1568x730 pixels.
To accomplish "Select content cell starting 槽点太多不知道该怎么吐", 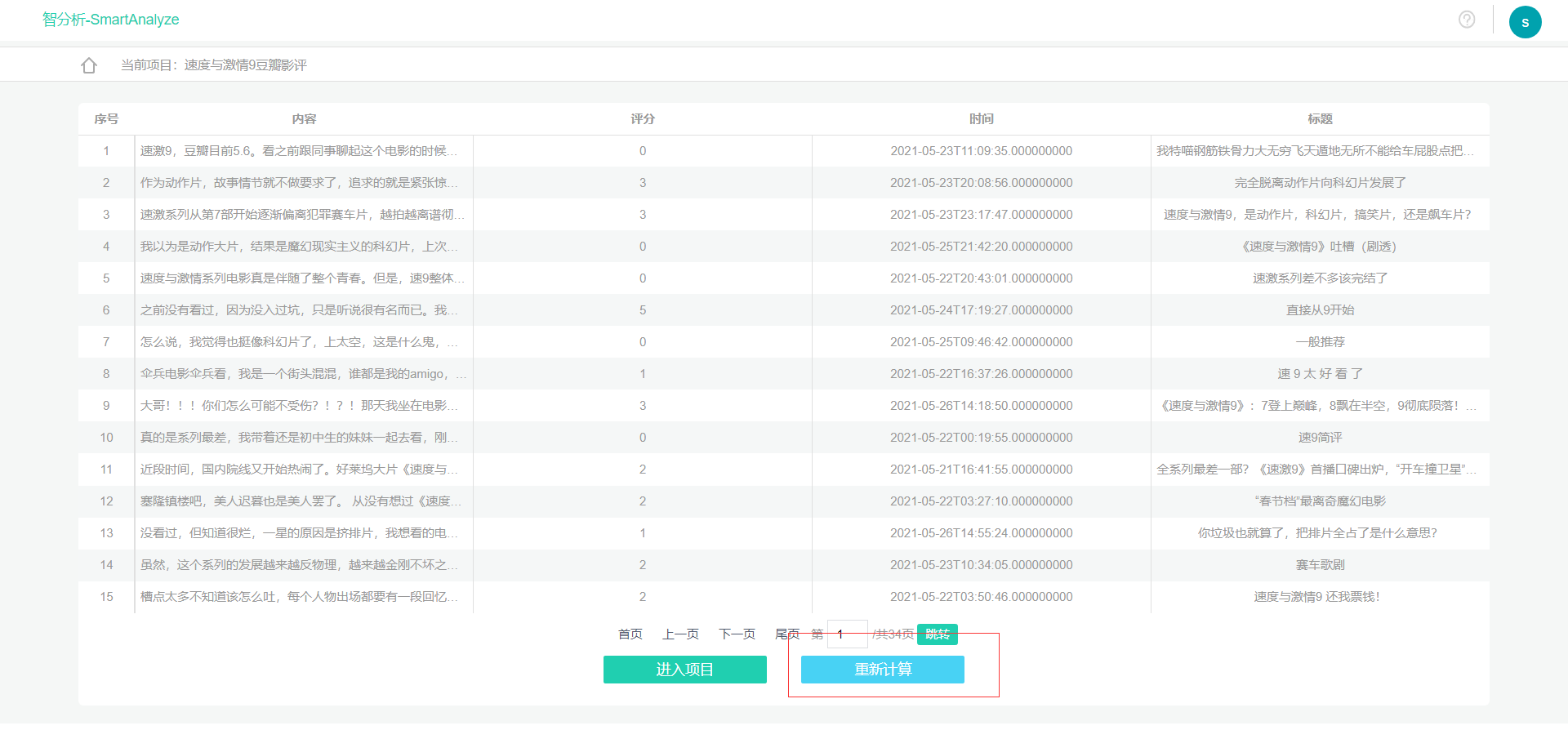I will tap(304, 597).
